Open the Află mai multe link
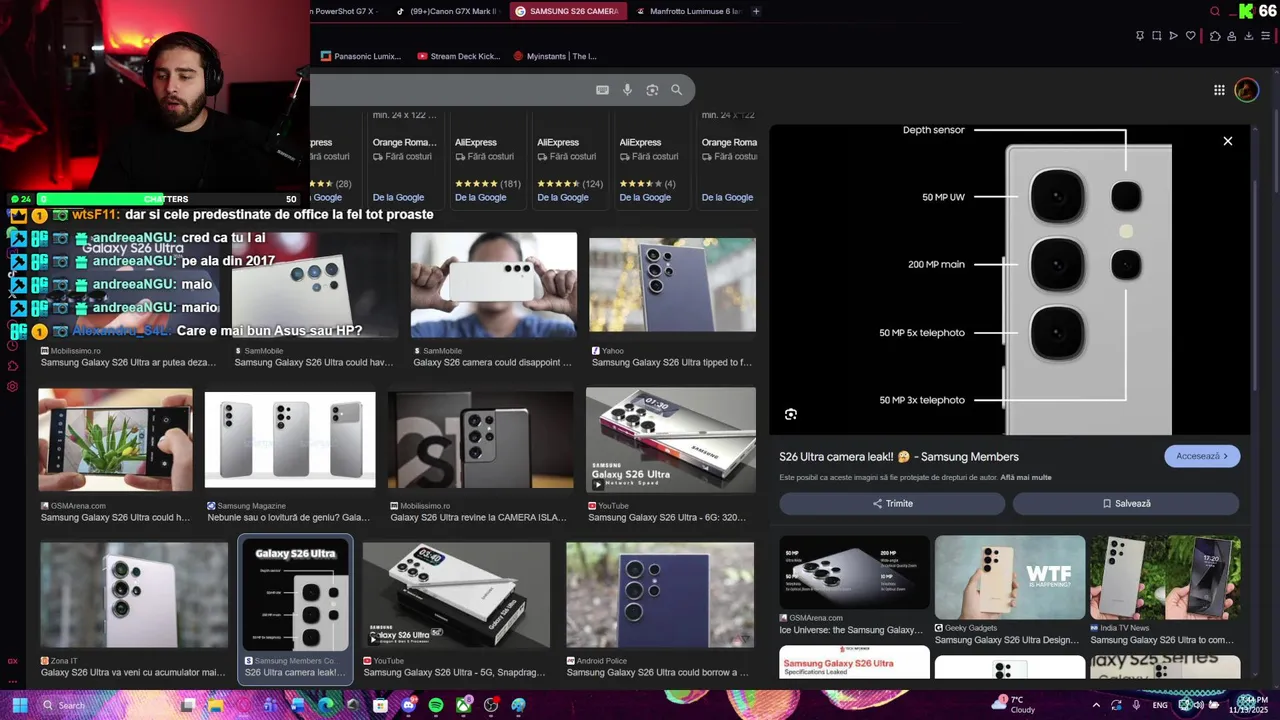Image resolution: width=1280 pixels, height=720 pixels. click(1026, 478)
